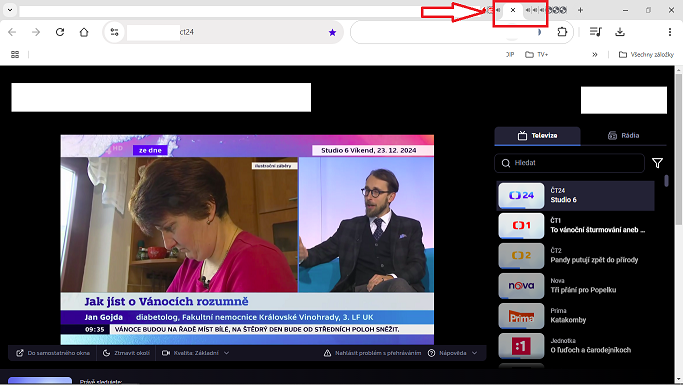The image size is (683, 388).
Task: Click the Hledat search field
Action: click(x=569, y=163)
